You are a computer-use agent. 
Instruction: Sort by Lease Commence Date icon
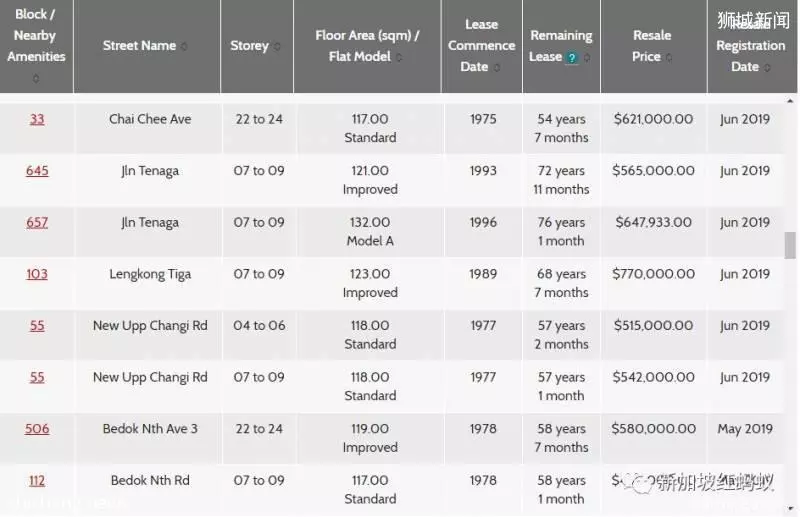(497, 67)
